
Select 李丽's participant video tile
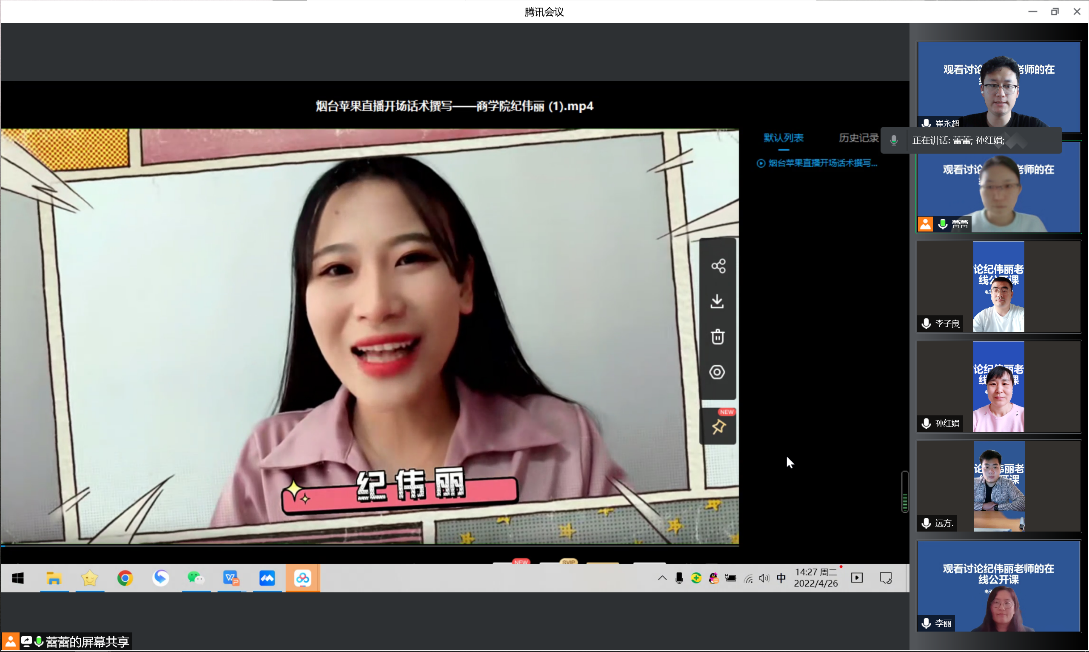point(999,586)
